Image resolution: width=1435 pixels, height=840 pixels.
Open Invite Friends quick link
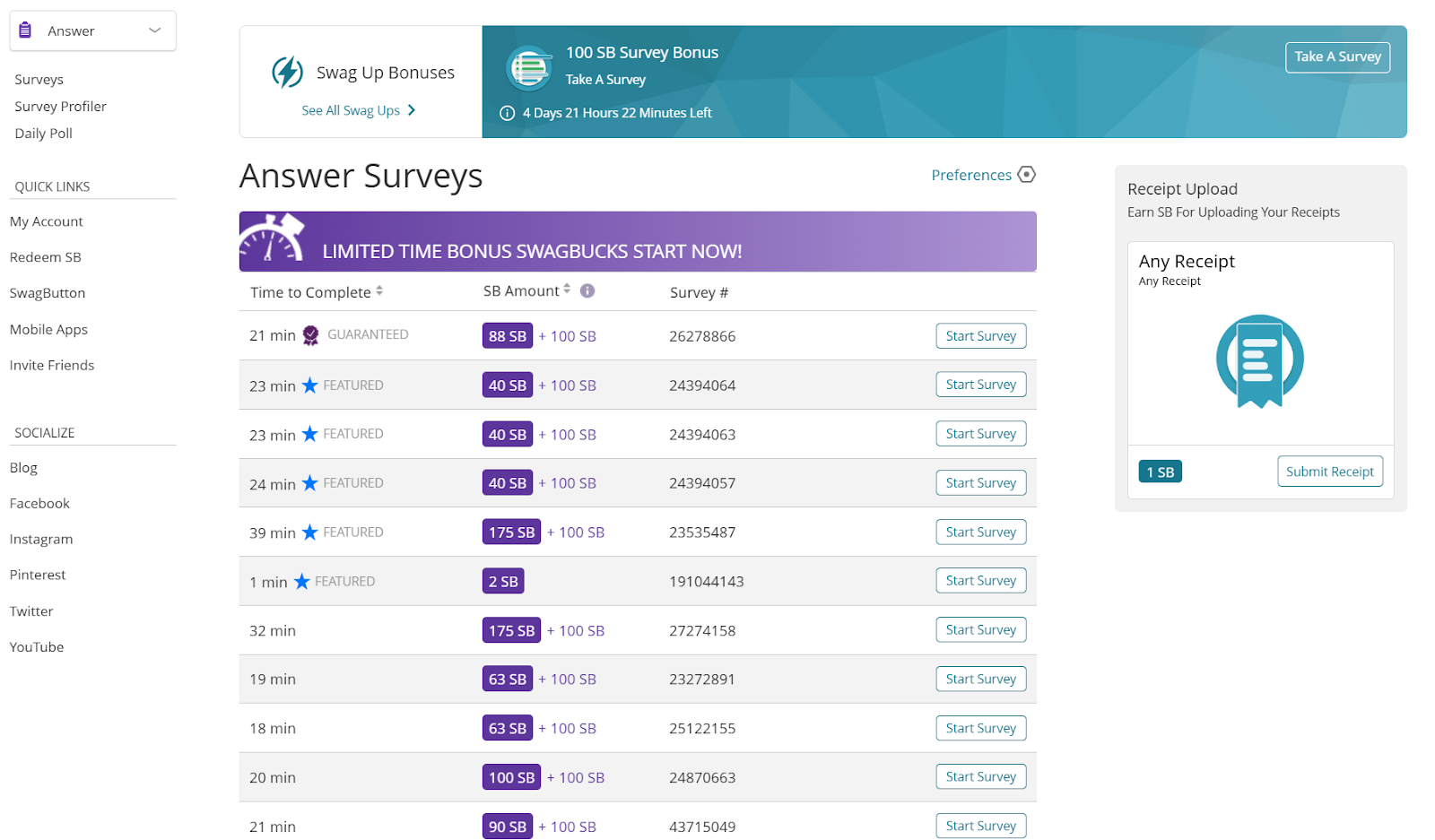pyautogui.click(x=52, y=366)
